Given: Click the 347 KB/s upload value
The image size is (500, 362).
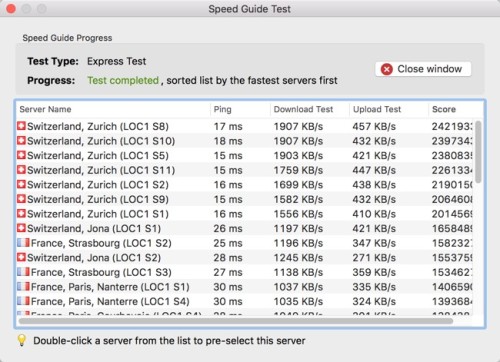Looking at the screenshot, I should [x=374, y=243].
